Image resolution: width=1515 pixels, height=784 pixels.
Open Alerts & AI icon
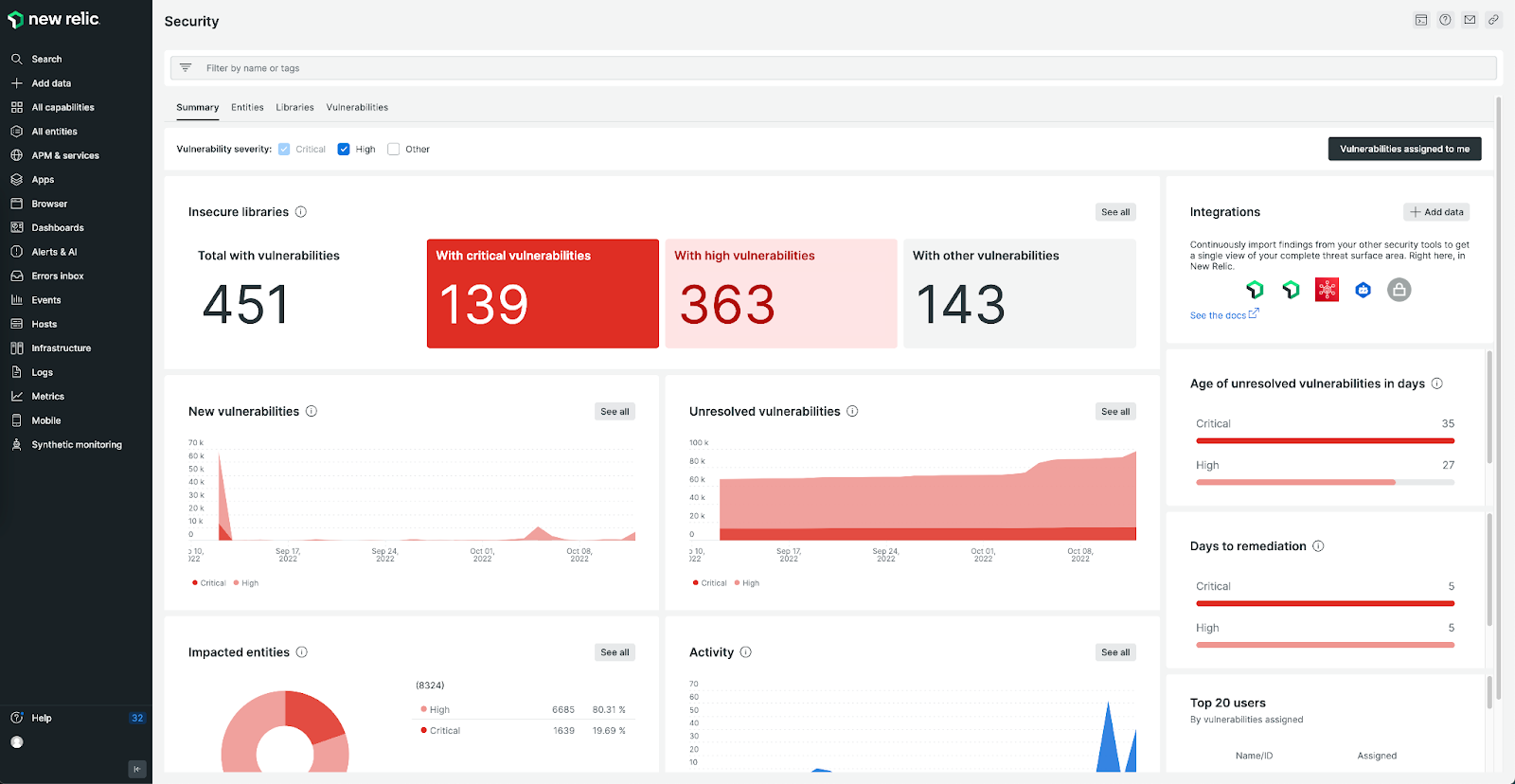pyautogui.click(x=16, y=252)
